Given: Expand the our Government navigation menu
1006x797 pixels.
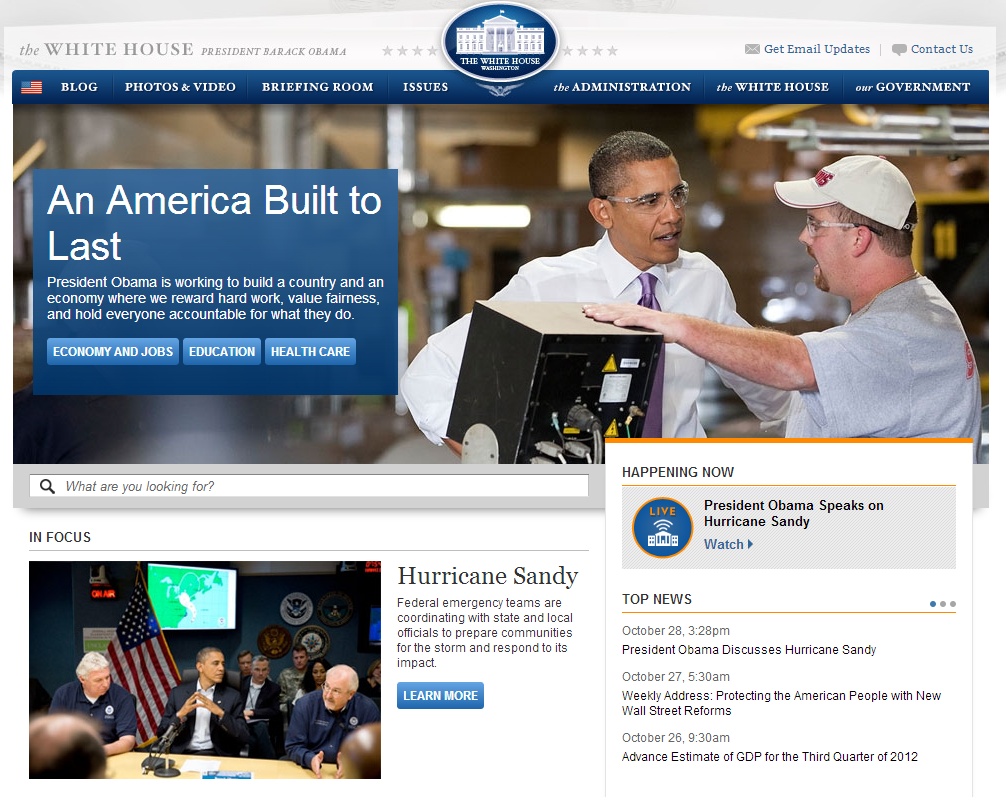Looking at the screenshot, I should pyautogui.click(x=912, y=87).
